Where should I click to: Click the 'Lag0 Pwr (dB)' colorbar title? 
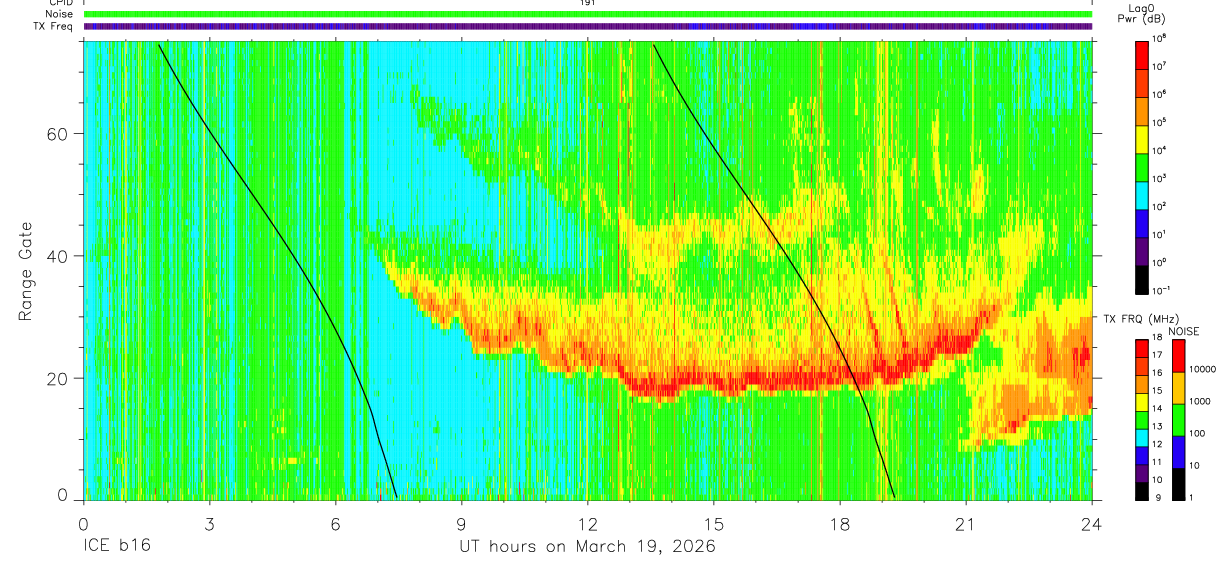point(1142,13)
